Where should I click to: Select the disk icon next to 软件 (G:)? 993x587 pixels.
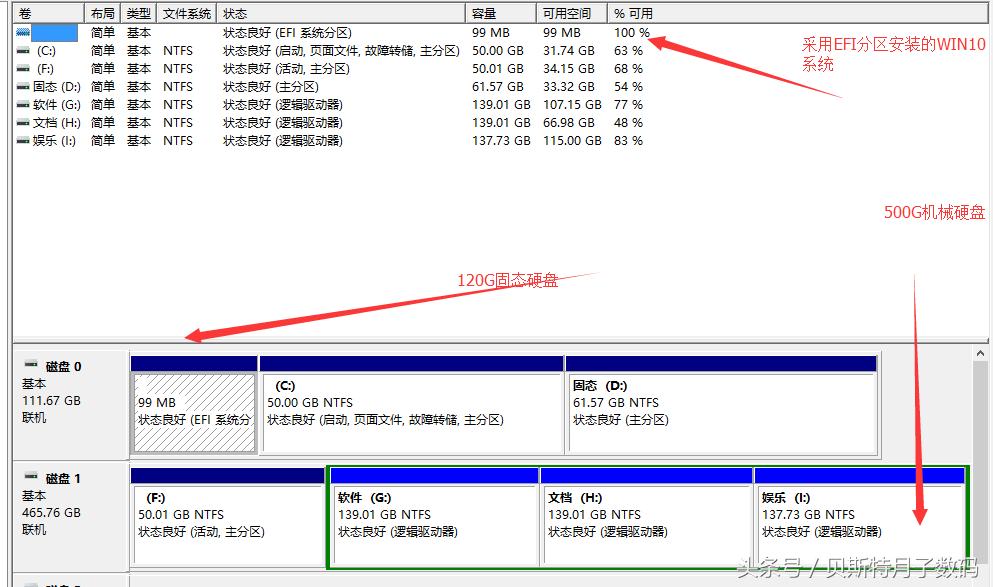tap(22, 104)
